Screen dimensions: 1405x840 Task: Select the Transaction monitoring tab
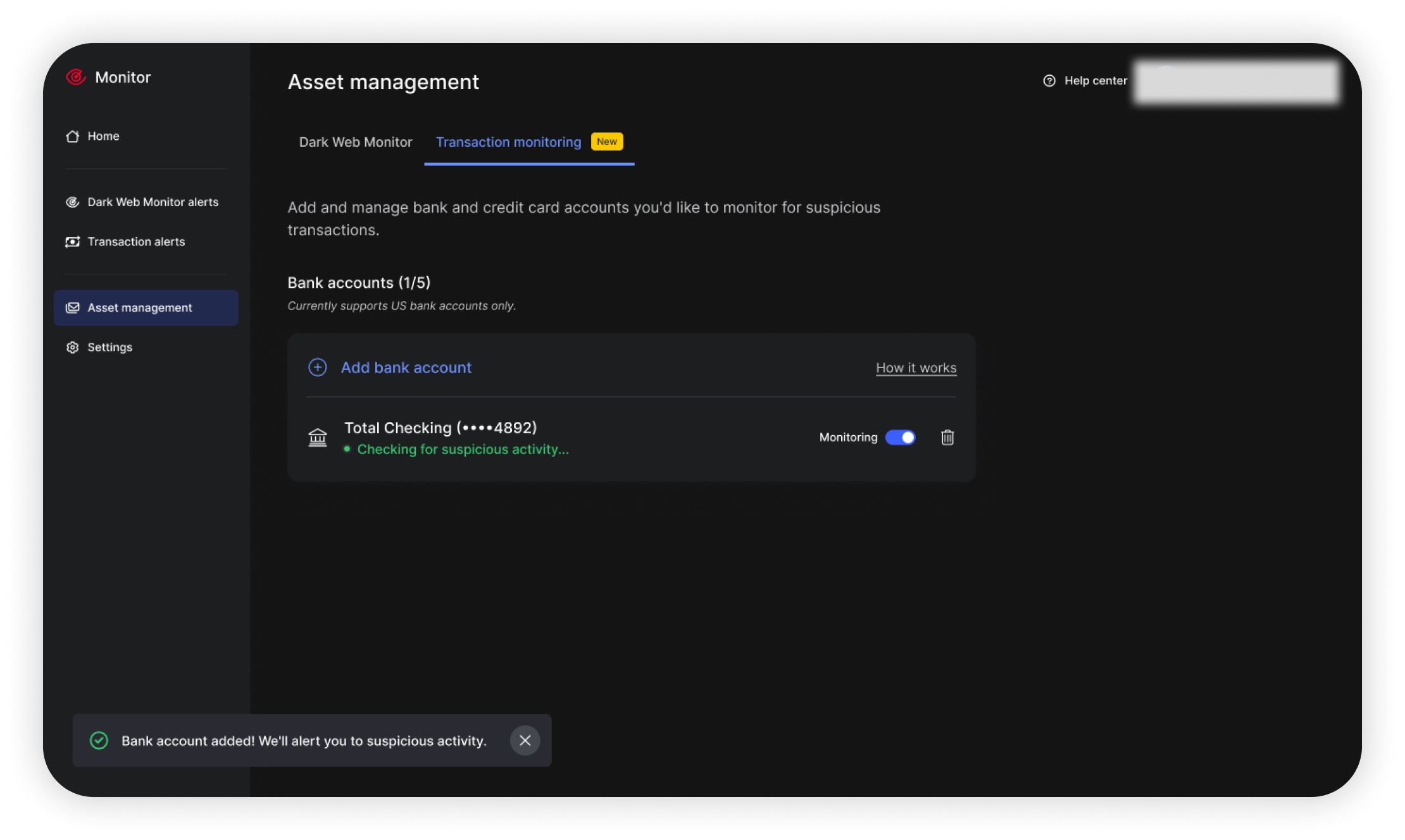click(529, 142)
